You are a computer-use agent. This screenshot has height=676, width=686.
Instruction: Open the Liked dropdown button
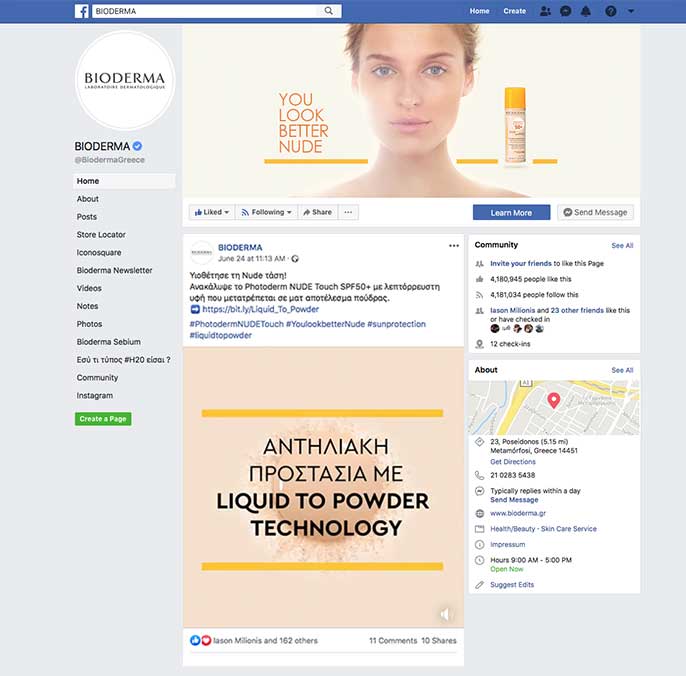click(x=212, y=212)
